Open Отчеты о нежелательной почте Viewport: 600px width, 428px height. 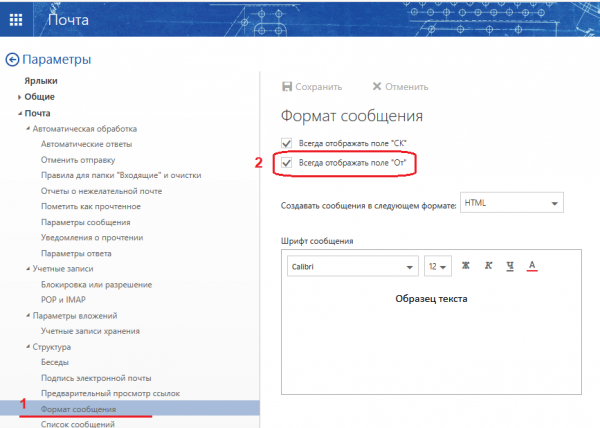pos(101,191)
